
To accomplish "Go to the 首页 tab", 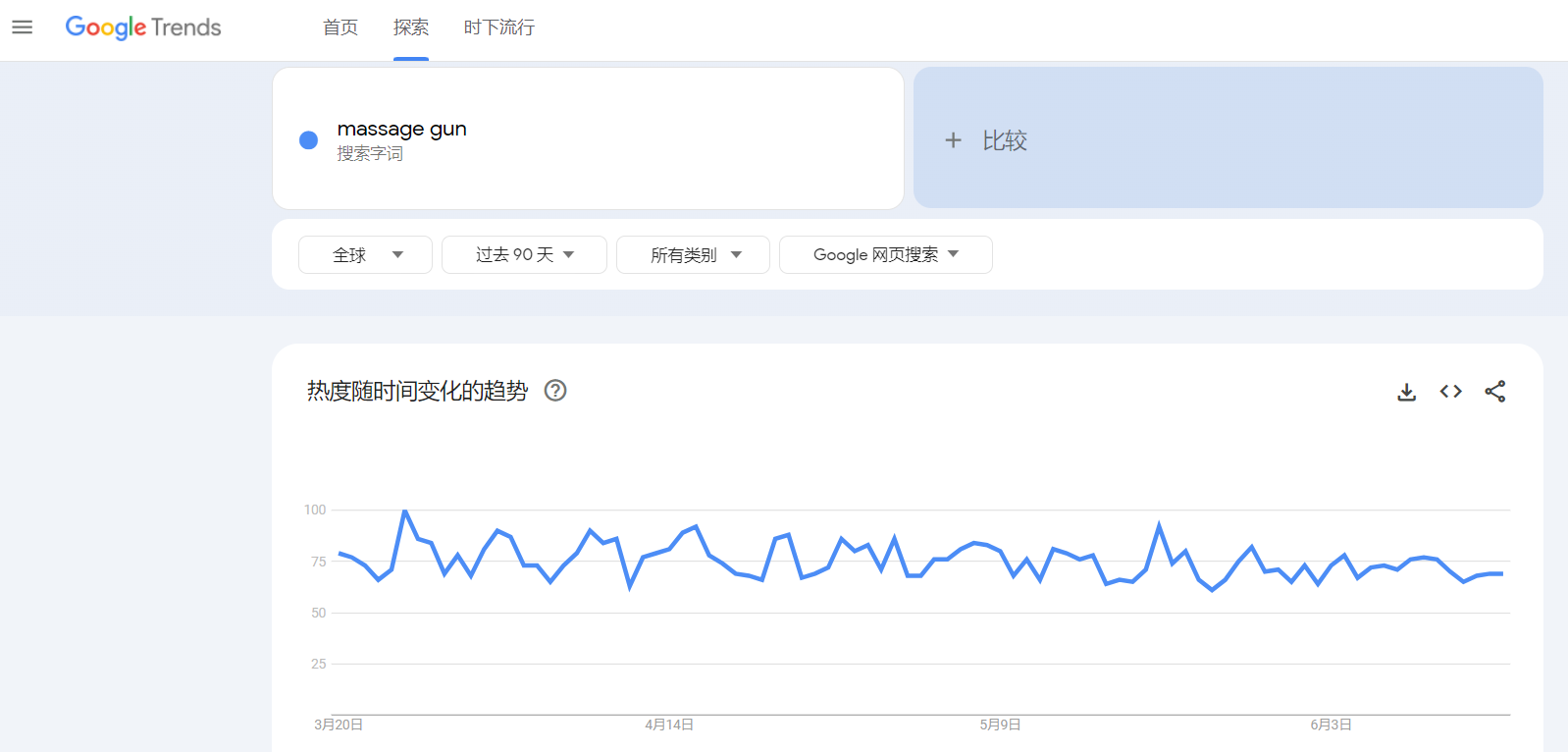I will (340, 27).
